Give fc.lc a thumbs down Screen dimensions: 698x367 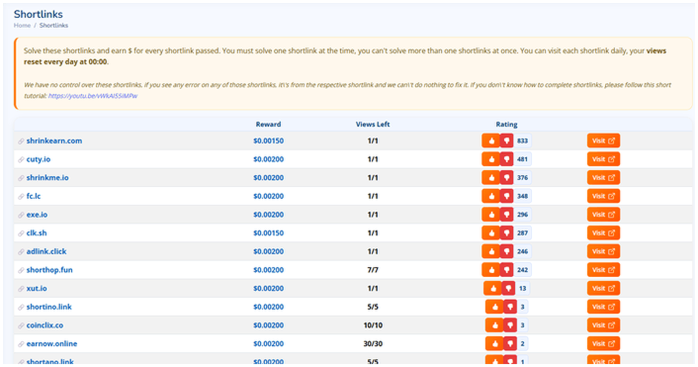[x=507, y=196]
